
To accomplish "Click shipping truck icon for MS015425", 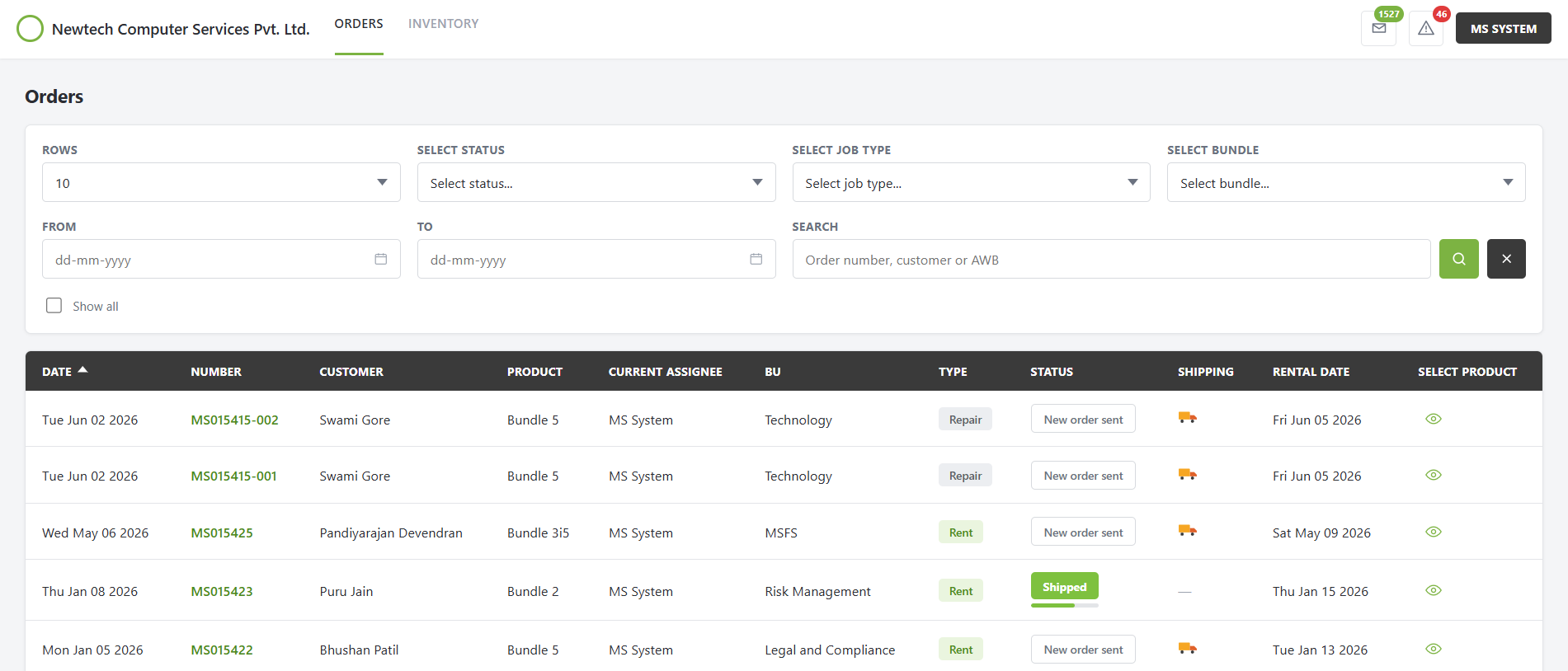I will click(x=1188, y=530).
